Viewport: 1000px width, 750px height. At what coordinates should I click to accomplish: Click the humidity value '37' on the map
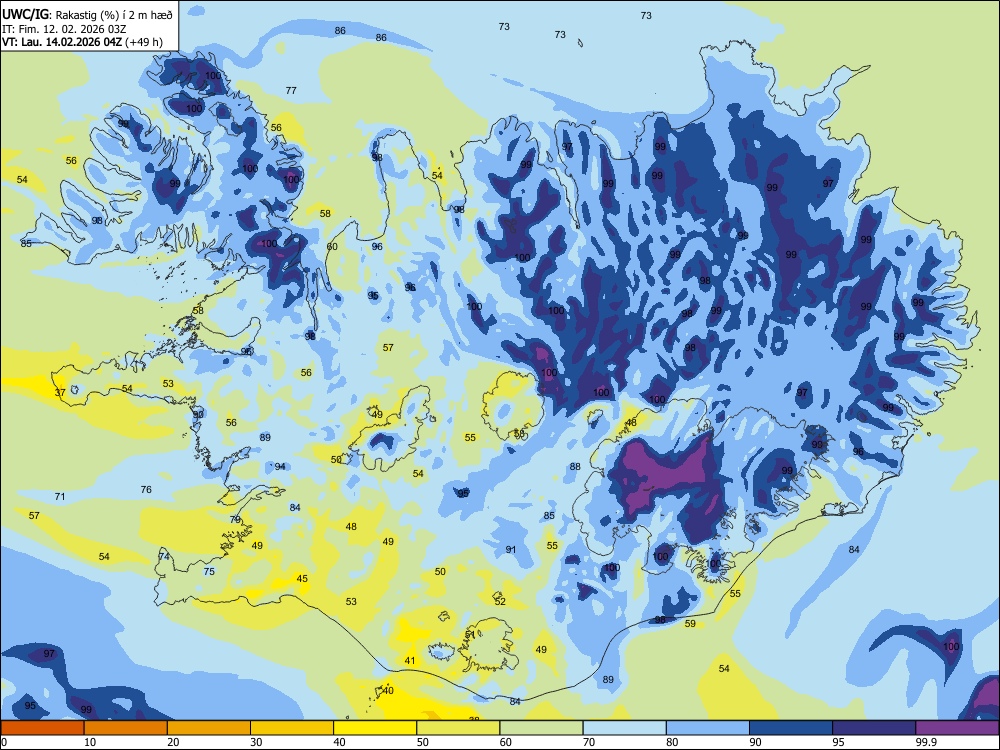60,392
